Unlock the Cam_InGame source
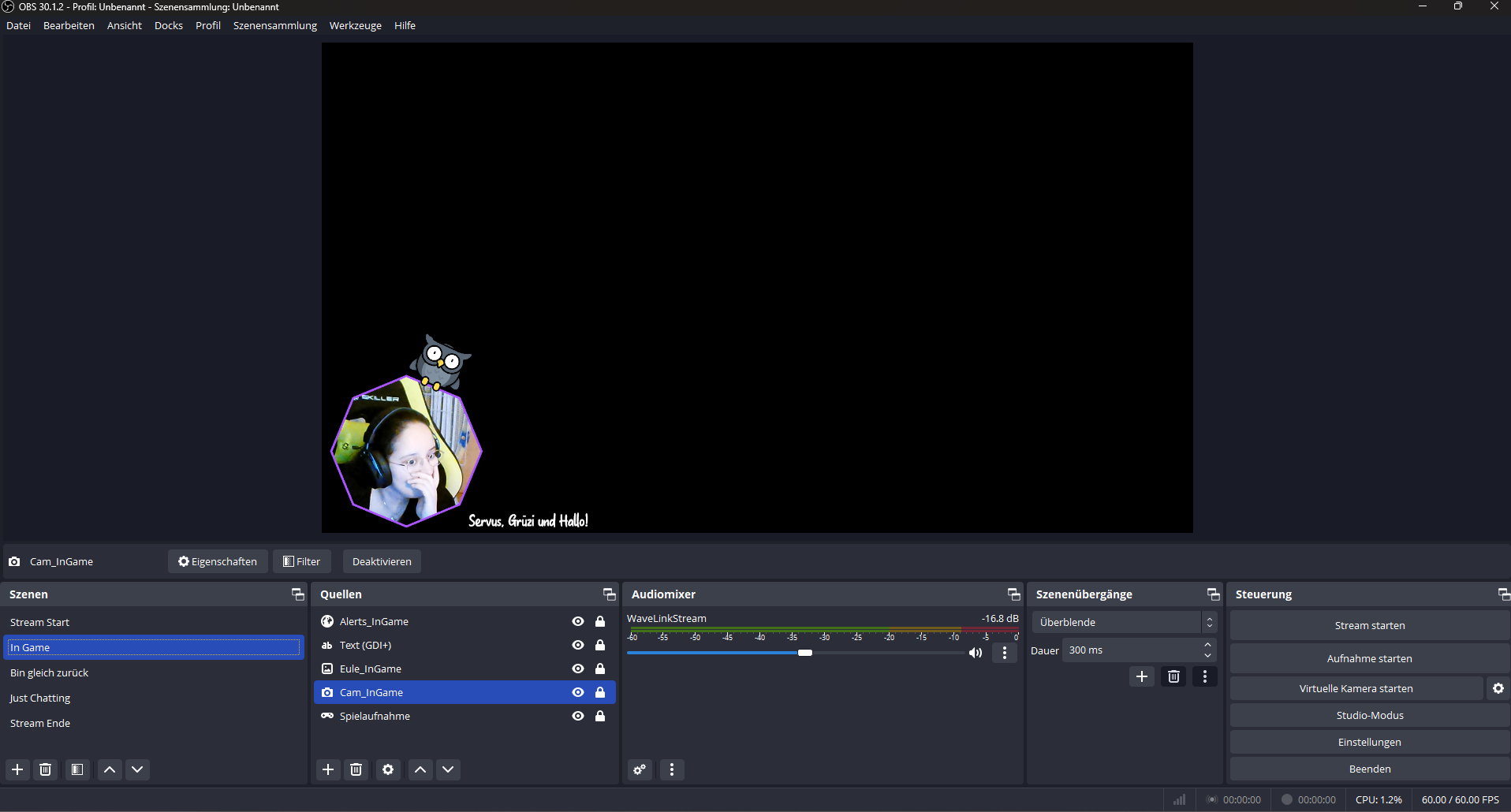 point(600,692)
